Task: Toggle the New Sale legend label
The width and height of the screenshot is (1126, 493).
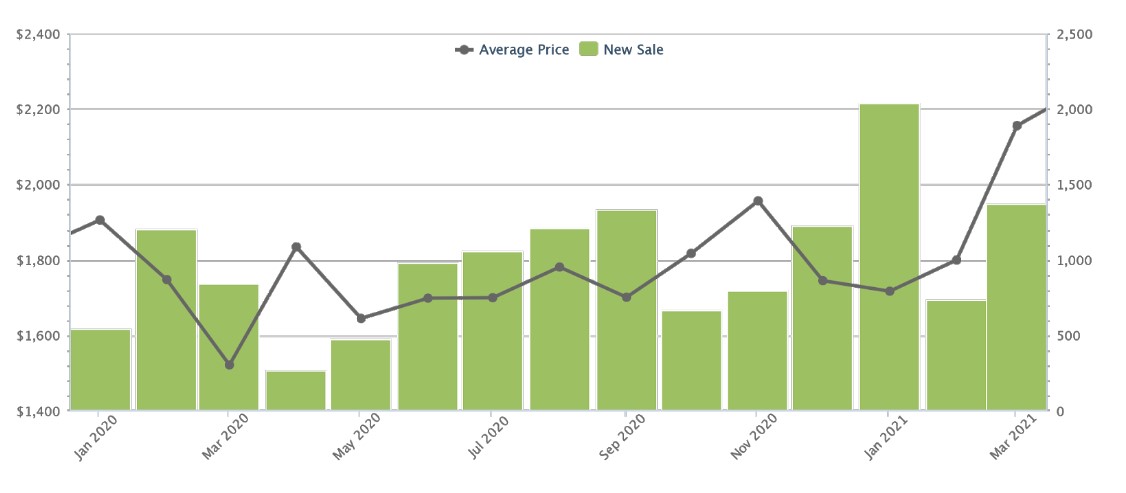Action: (633, 49)
